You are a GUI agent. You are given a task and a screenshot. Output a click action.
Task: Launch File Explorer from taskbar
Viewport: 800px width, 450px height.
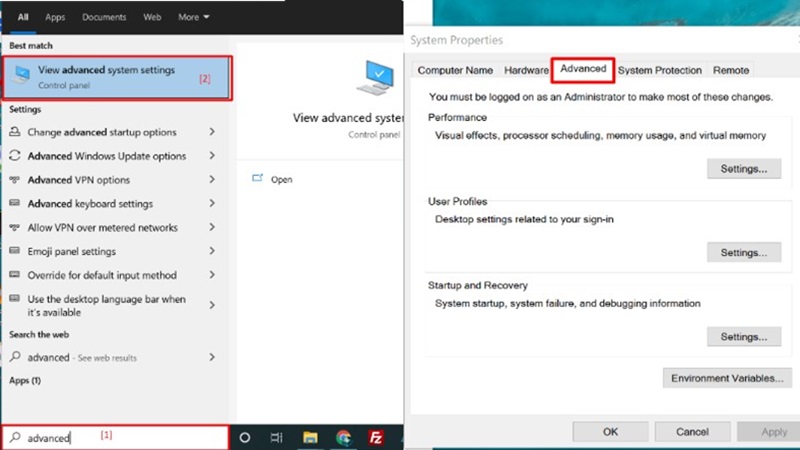point(310,437)
